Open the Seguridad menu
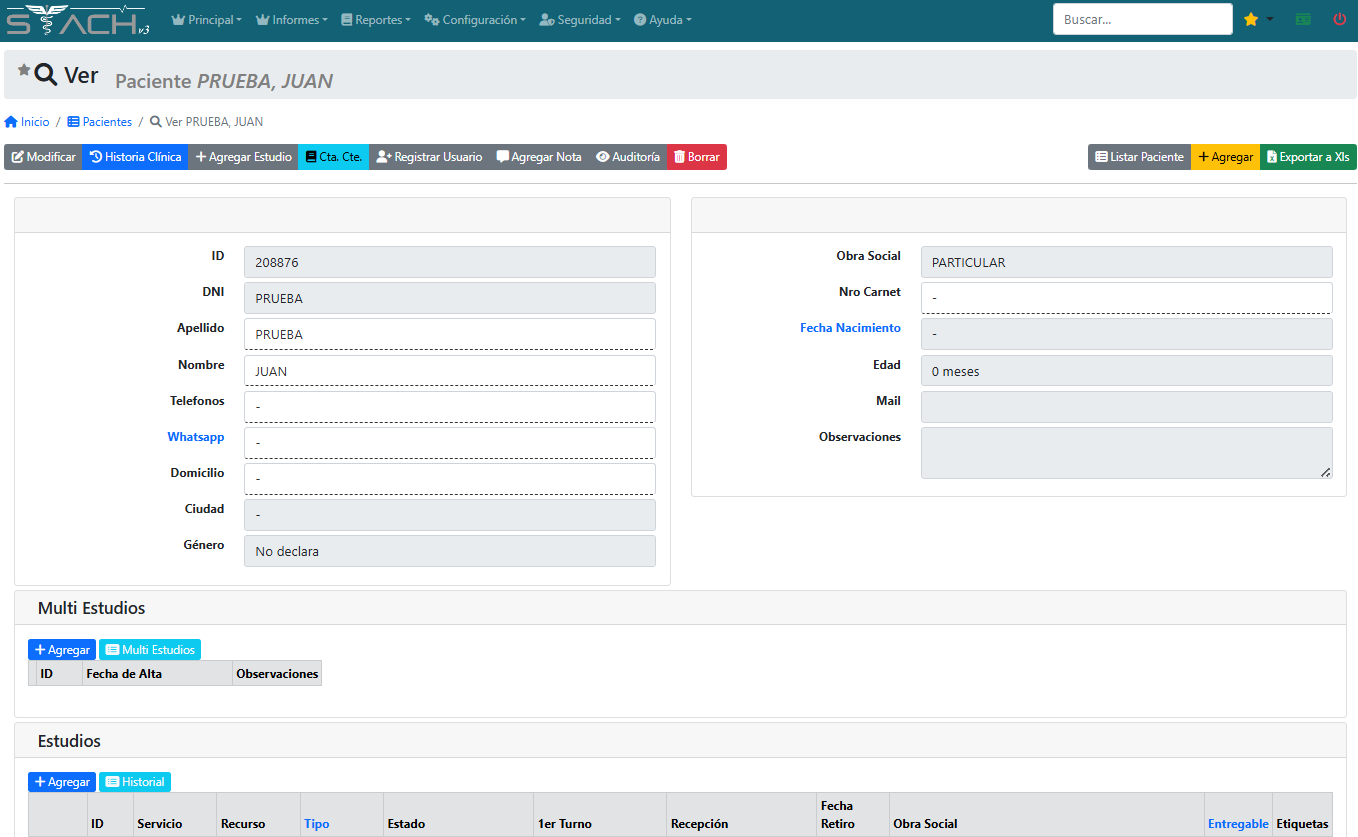 (580, 20)
